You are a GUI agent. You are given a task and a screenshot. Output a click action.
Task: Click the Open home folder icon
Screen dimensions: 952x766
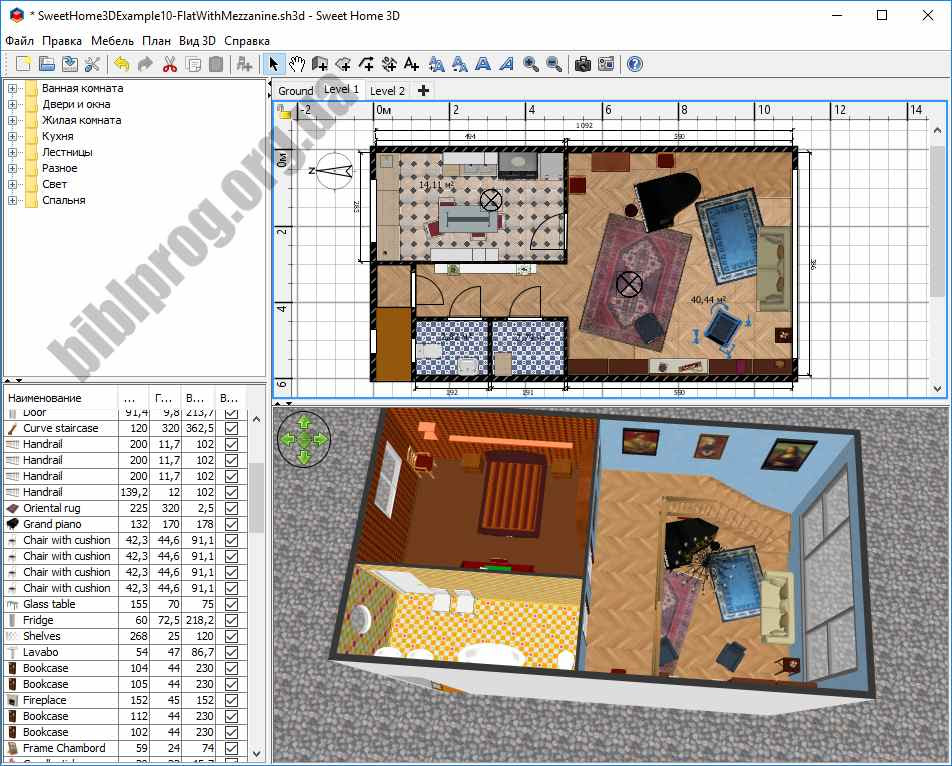pos(47,64)
